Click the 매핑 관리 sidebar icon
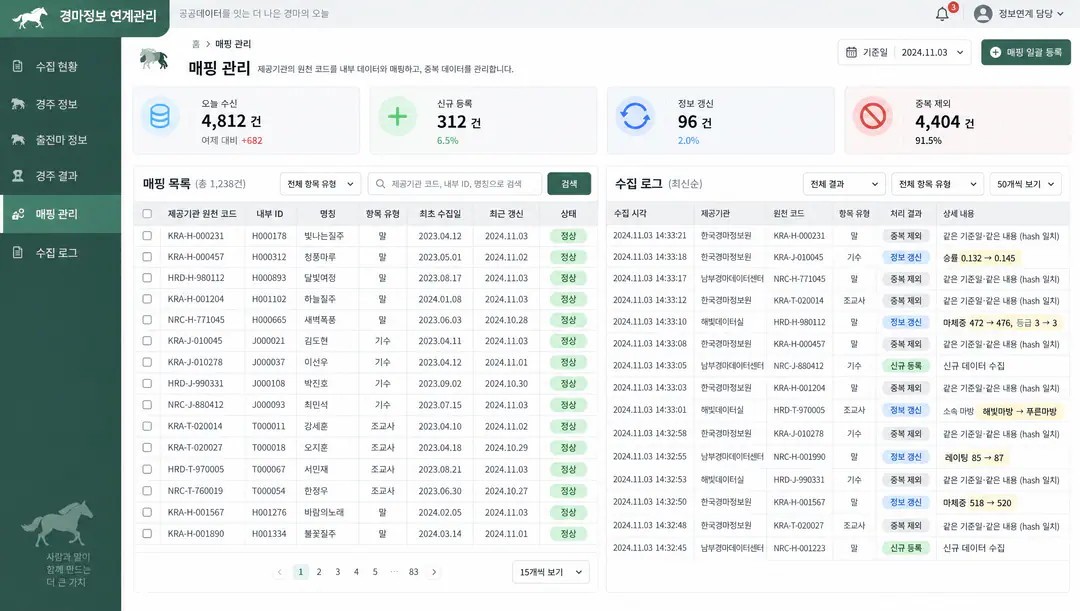This screenshot has width=1080, height=611. coord(18,214)
